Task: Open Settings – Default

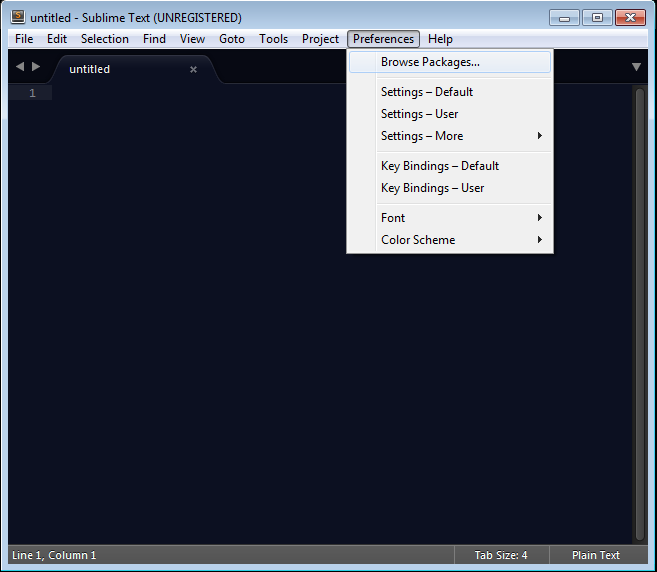Action: [x=427, y=92]
